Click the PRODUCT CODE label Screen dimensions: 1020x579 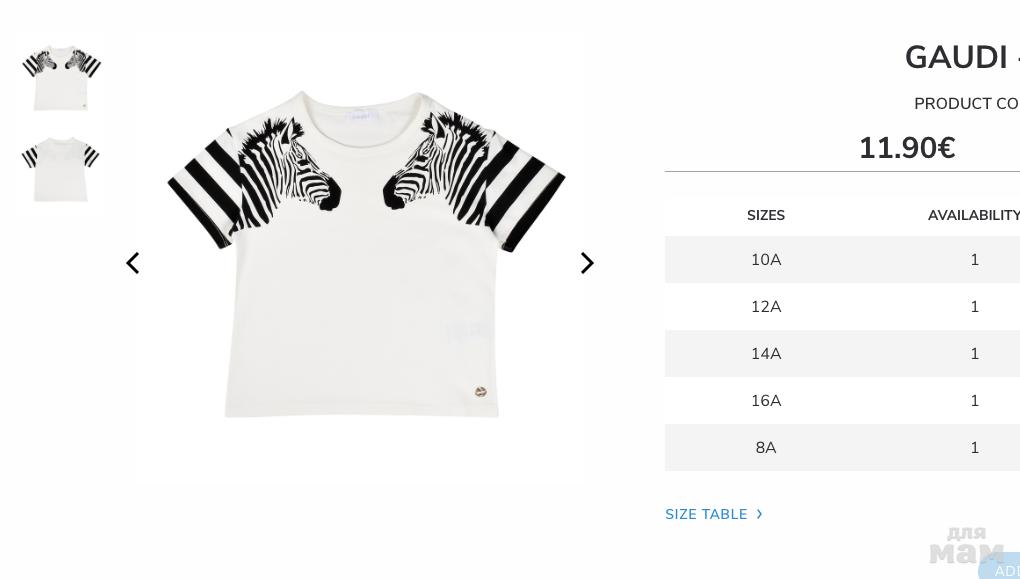click(x=967, y=104)
